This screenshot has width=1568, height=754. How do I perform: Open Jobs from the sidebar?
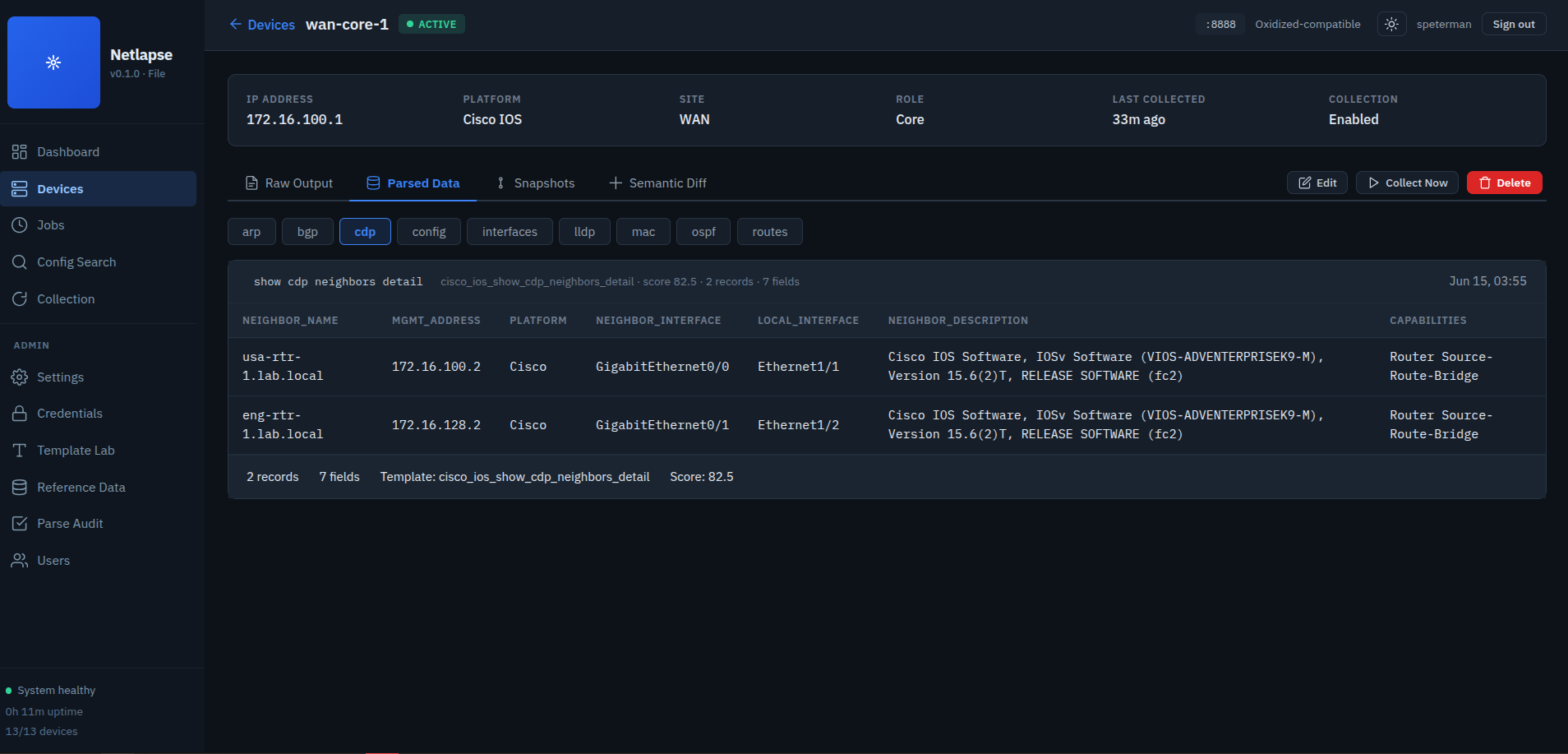(x=99, y=225)
